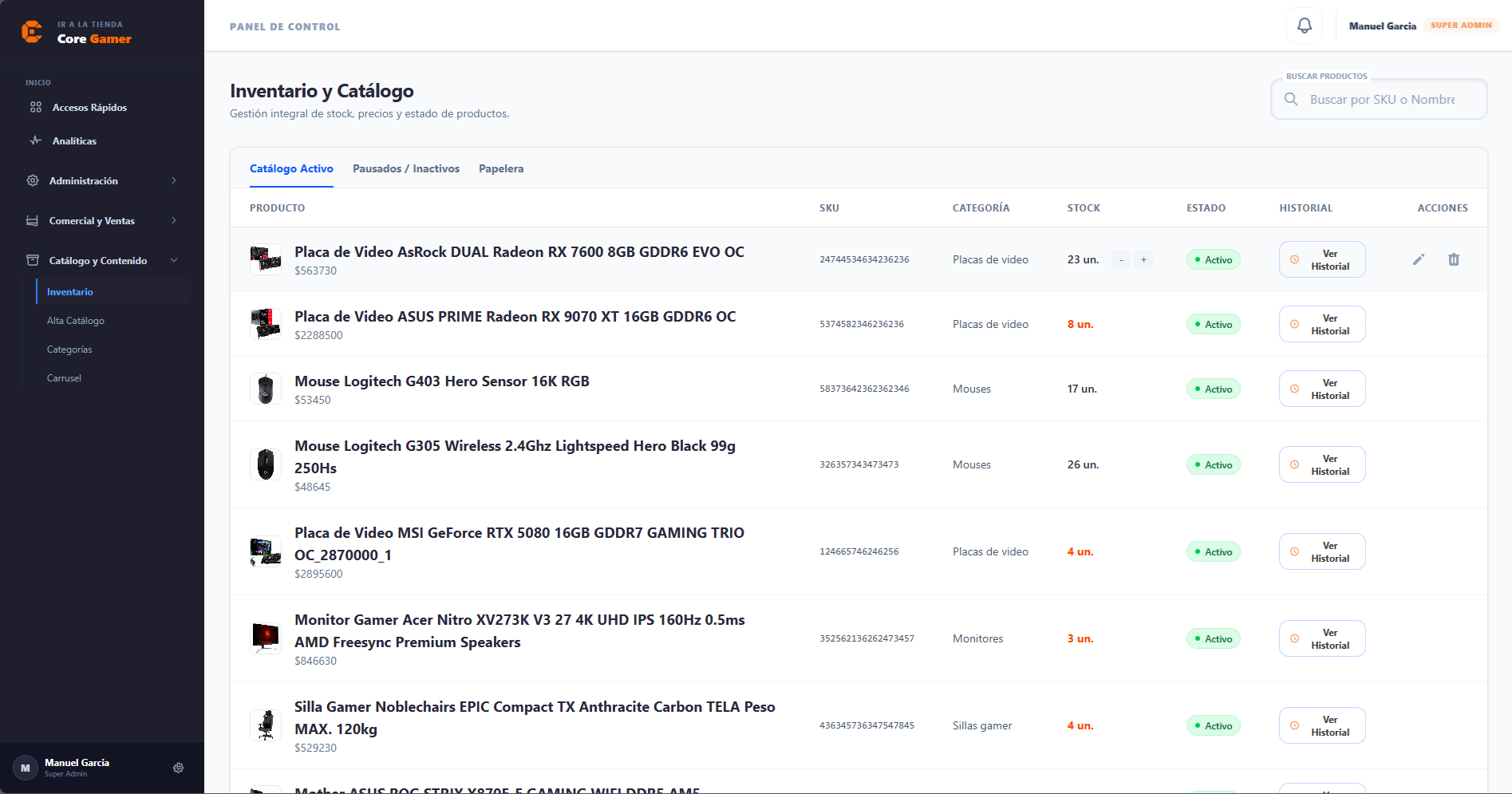
Task: Click the Core Gamer logo icon
Action: tap(32, 32)
